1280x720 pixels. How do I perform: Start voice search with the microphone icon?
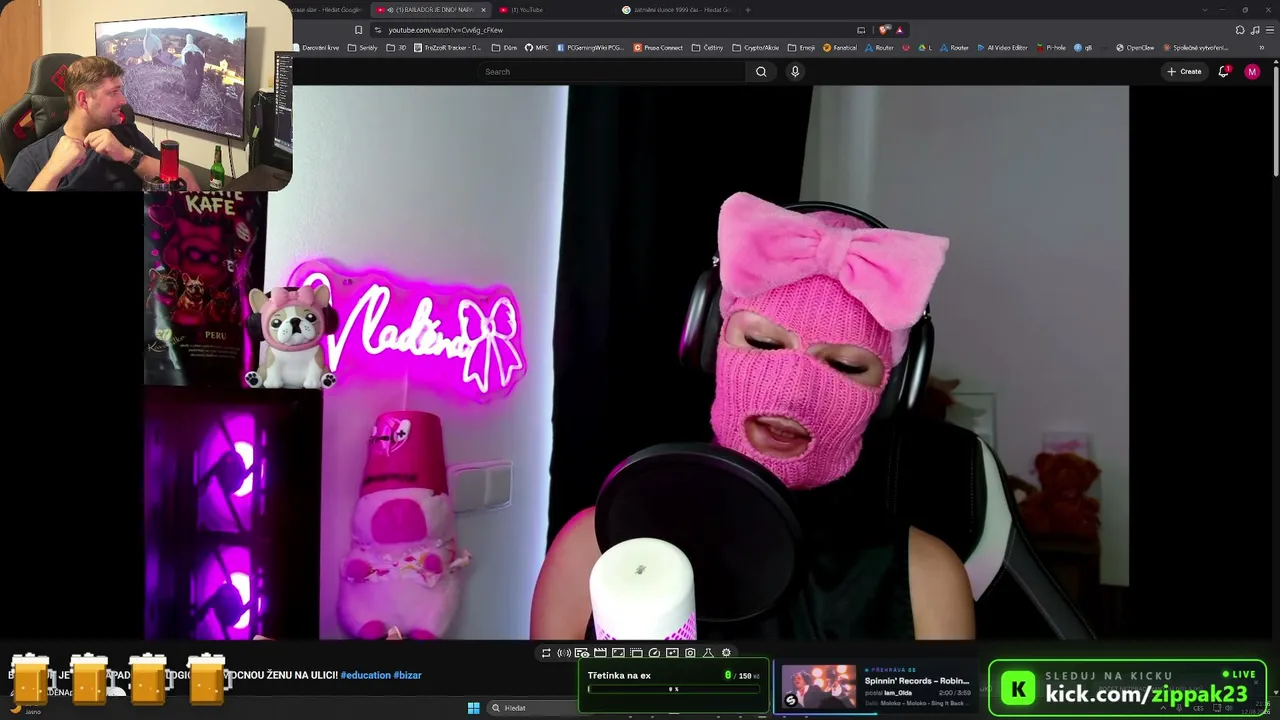coord(795,72)
